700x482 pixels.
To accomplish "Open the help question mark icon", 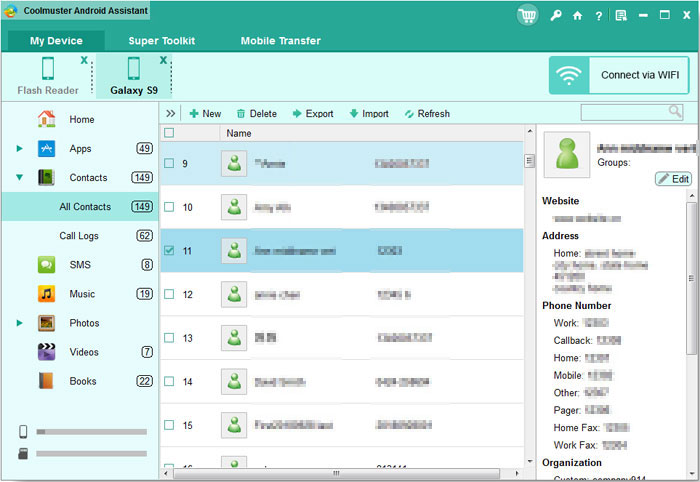I will point(599,16).
